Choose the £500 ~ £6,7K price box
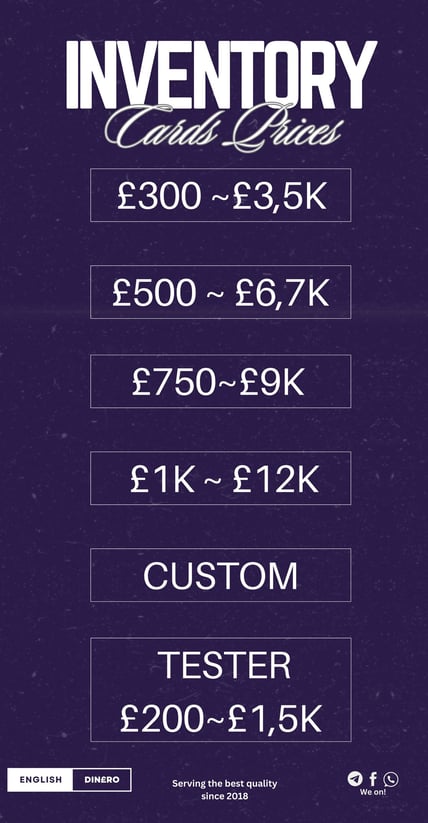 pyautogui.click(x=221, y=292)
